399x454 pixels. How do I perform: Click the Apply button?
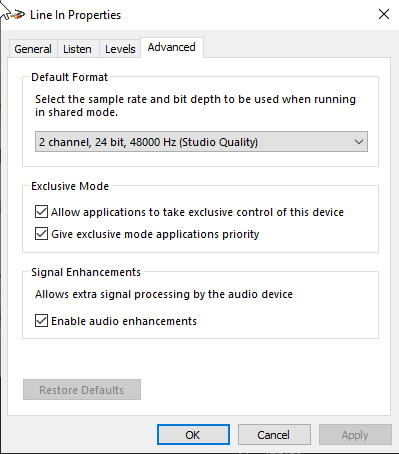(x=355, y=435)
